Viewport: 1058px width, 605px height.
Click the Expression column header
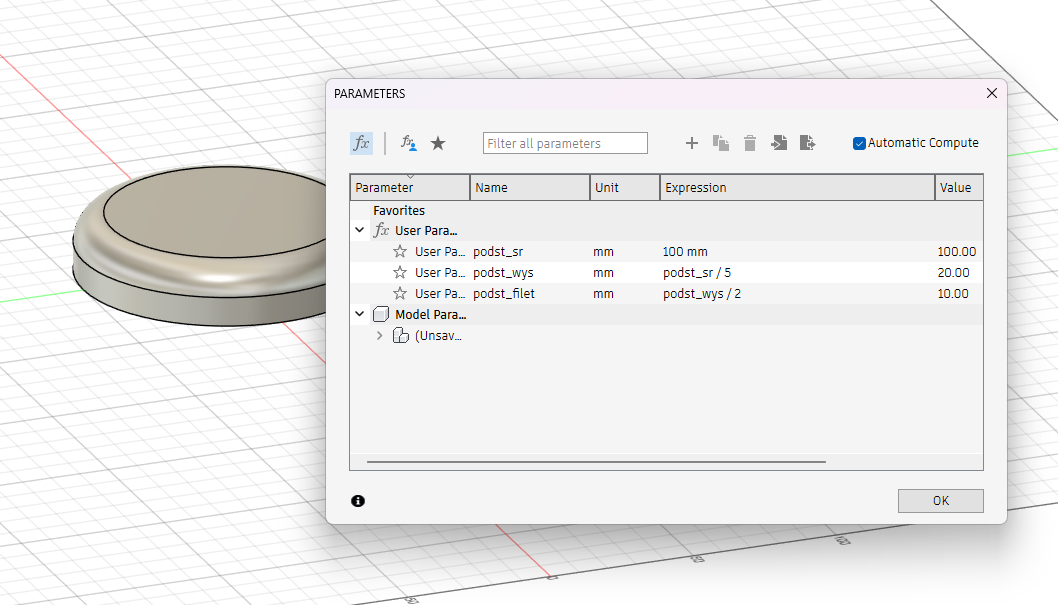[x=796, y=188]
